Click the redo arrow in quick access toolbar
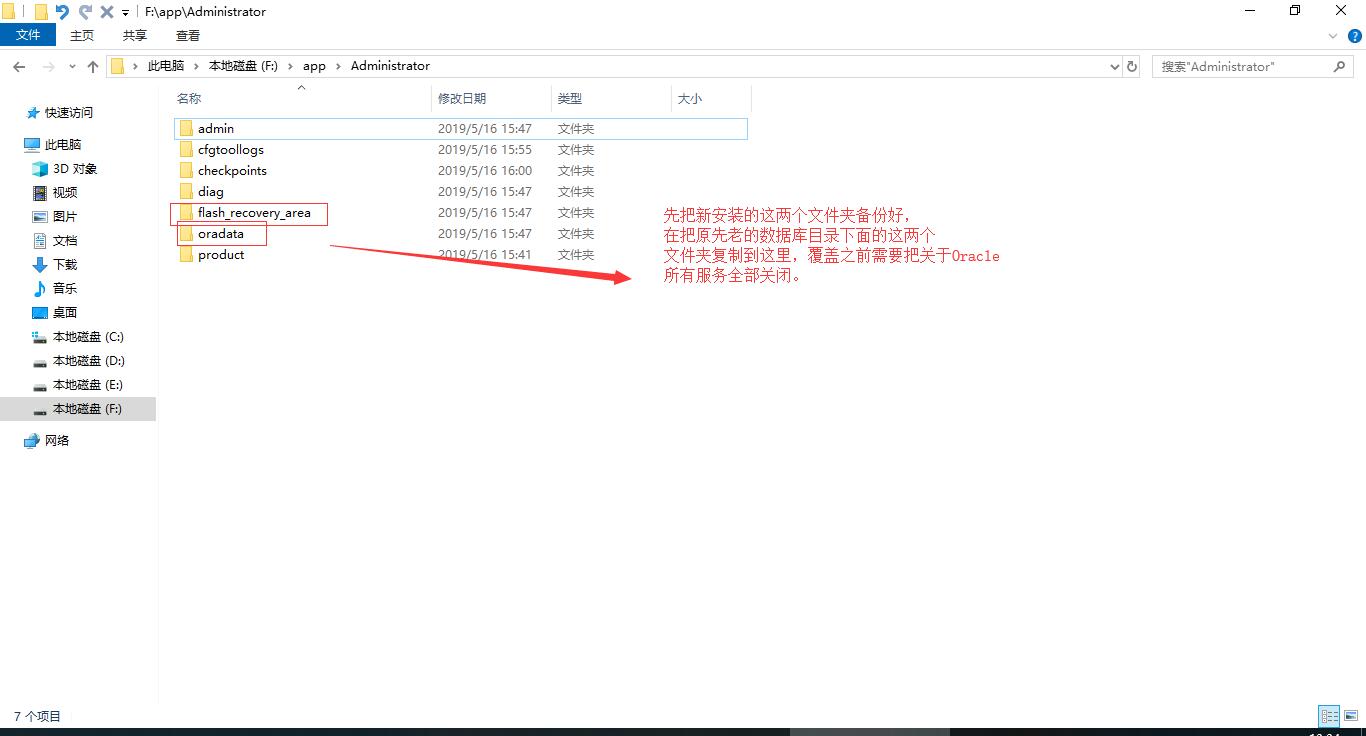This screenshot has width=1366, height=736. 85,12
